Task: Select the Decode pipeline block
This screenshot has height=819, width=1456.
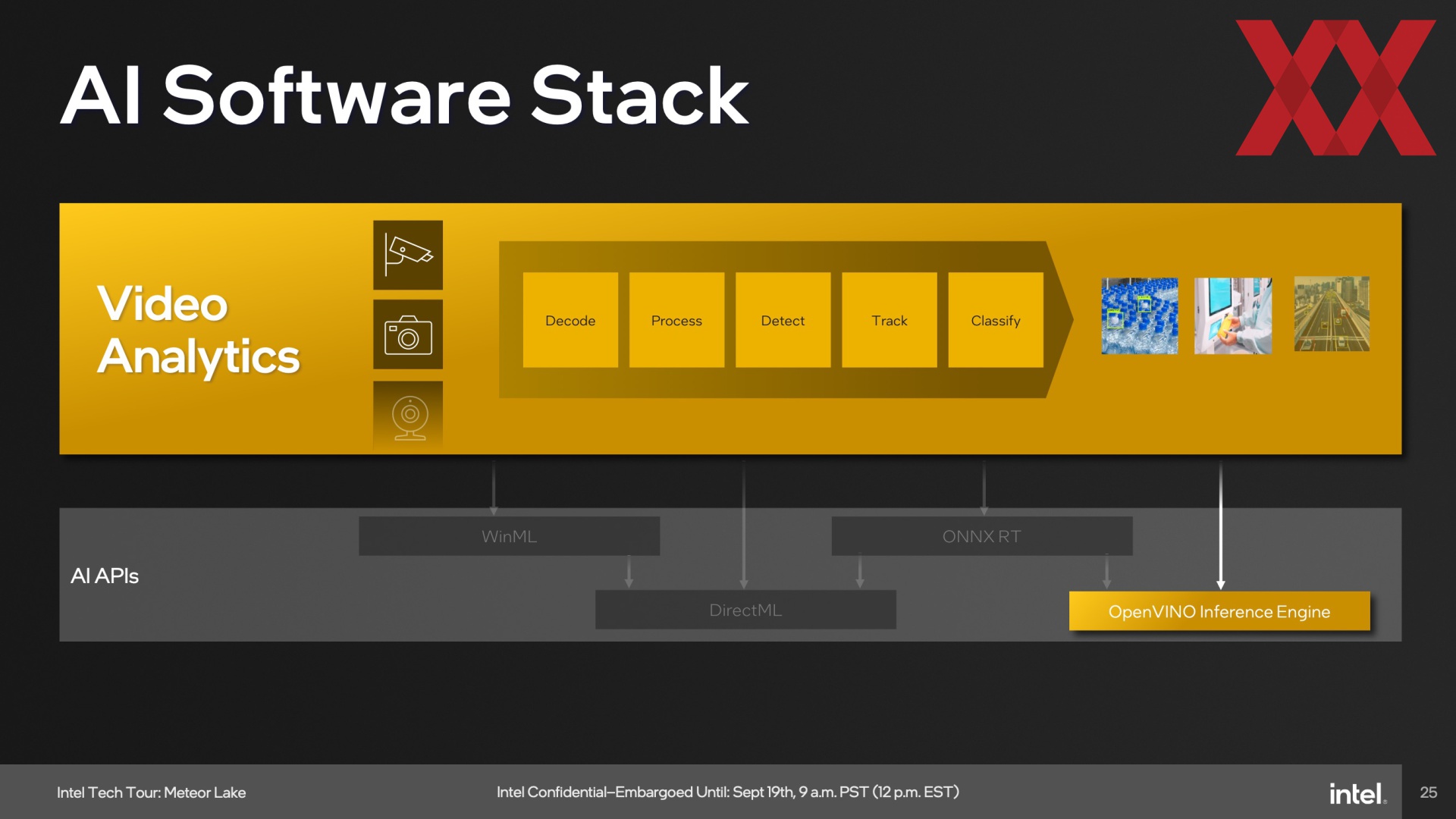Action: point(570,320)
